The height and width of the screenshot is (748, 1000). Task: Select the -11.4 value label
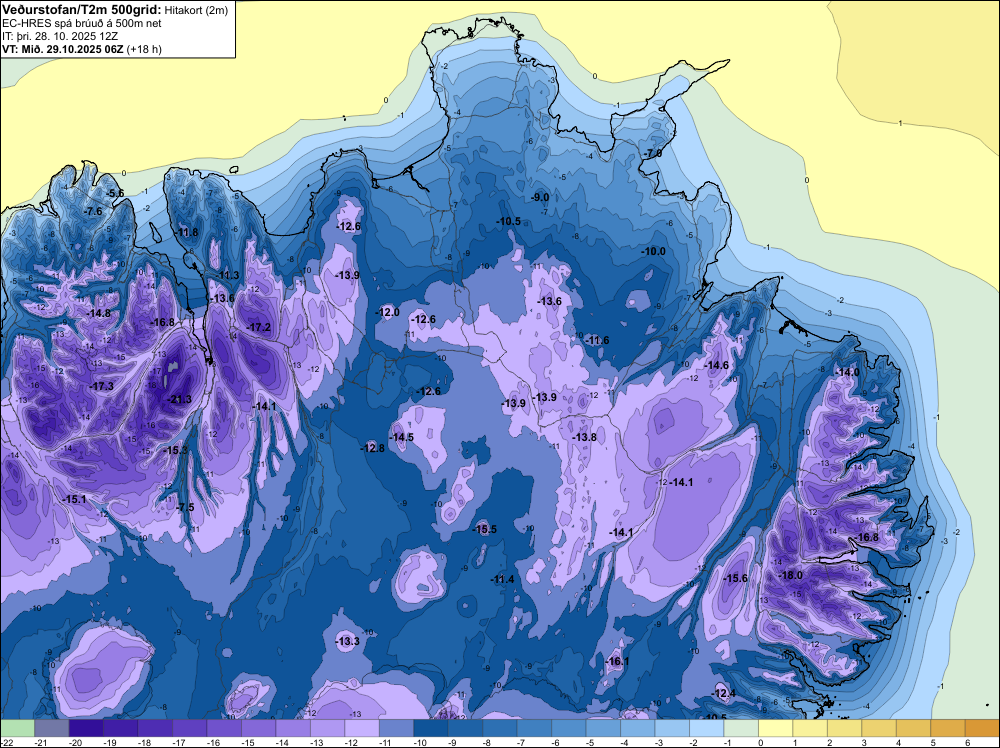(x=503, y=579)
